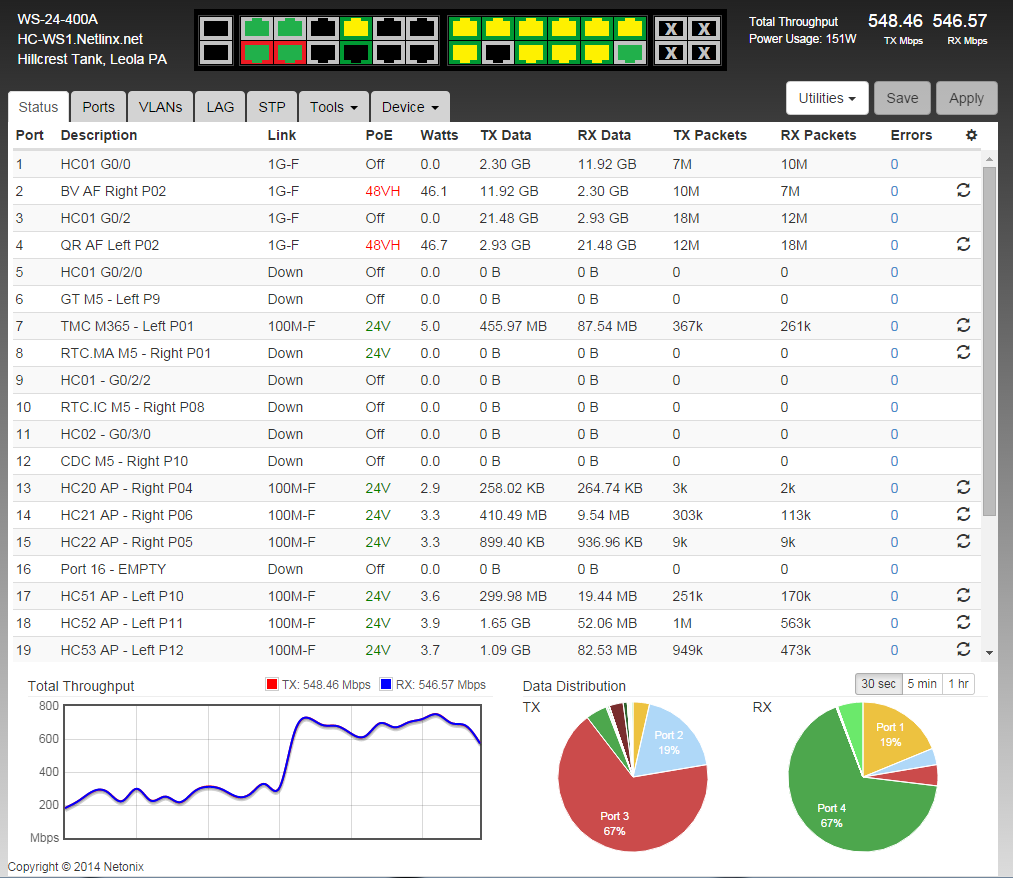The width and height of the screenshot is (1013, 878).
Task: Click port 7 yellow jack in switch diagram
Action: 356,28
